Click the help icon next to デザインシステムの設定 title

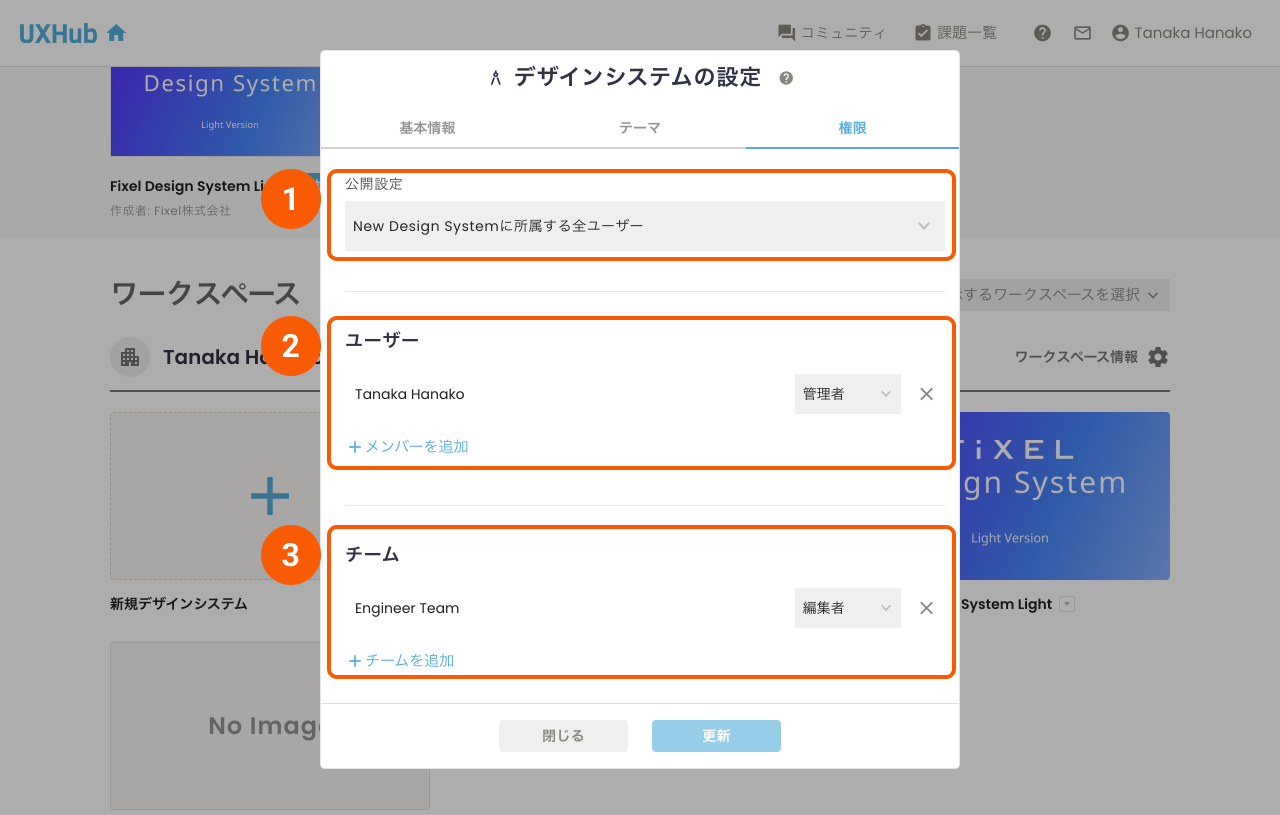click(786, 76)
